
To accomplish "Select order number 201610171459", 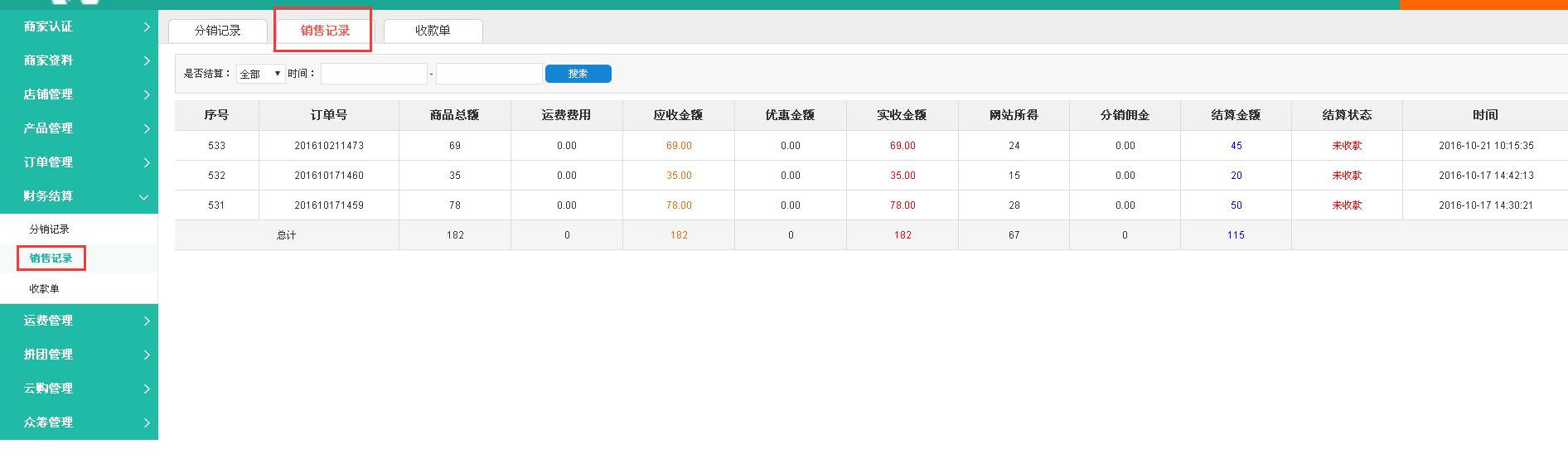I will click(329, 205).
